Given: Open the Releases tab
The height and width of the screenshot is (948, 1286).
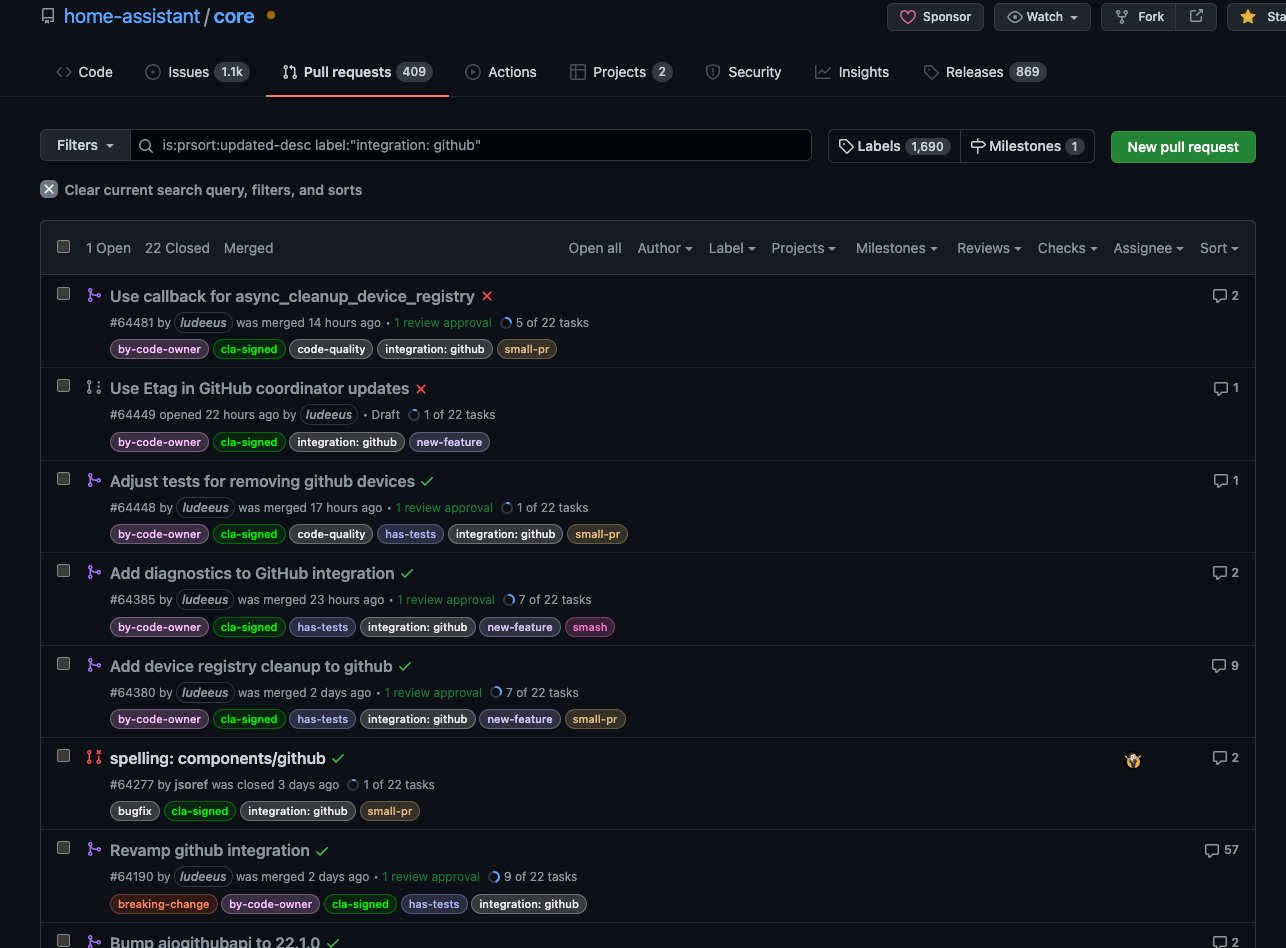Looking at the screenshot, I should (x=985, y=72).
